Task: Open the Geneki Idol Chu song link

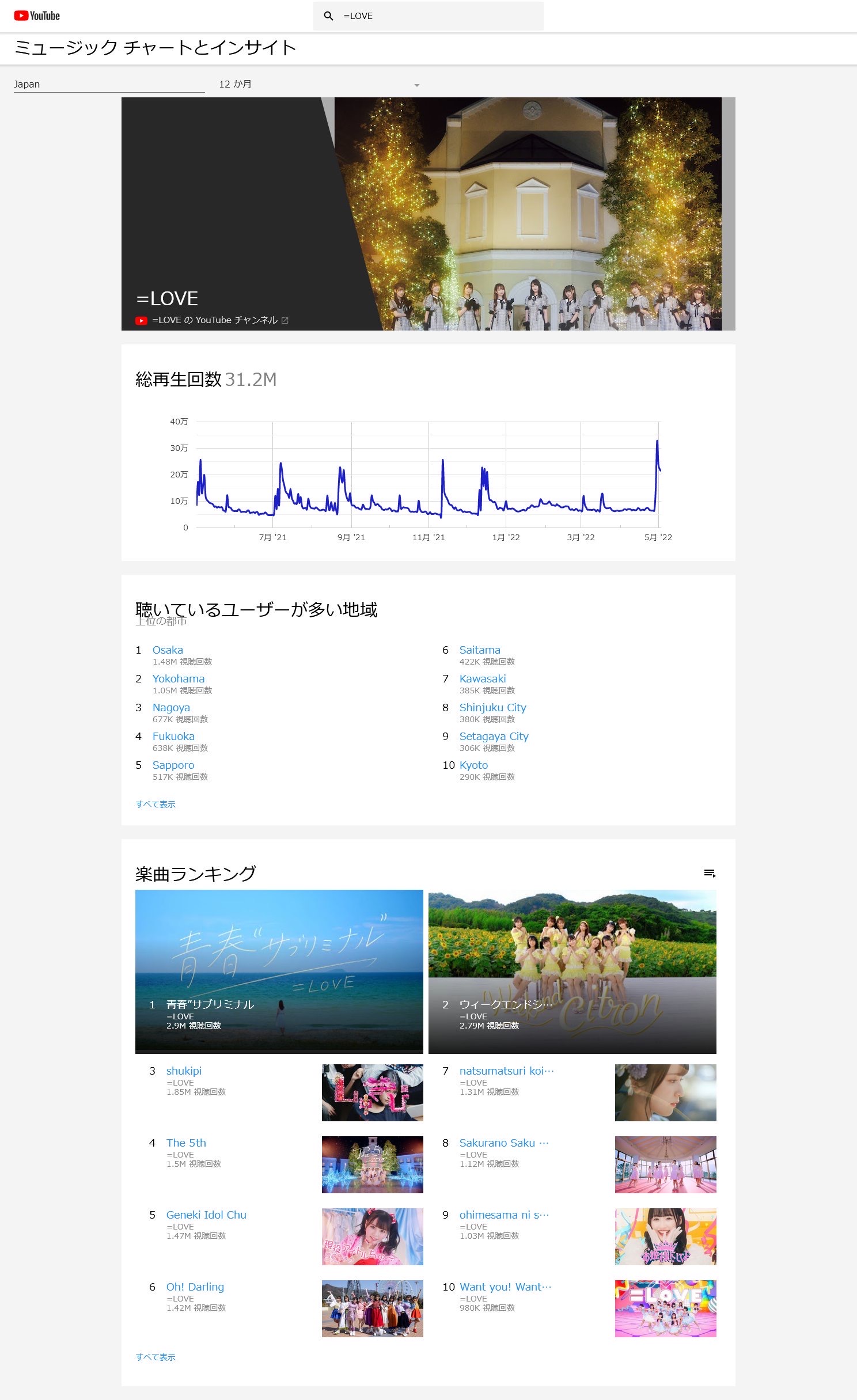Action: (206, 1215)
